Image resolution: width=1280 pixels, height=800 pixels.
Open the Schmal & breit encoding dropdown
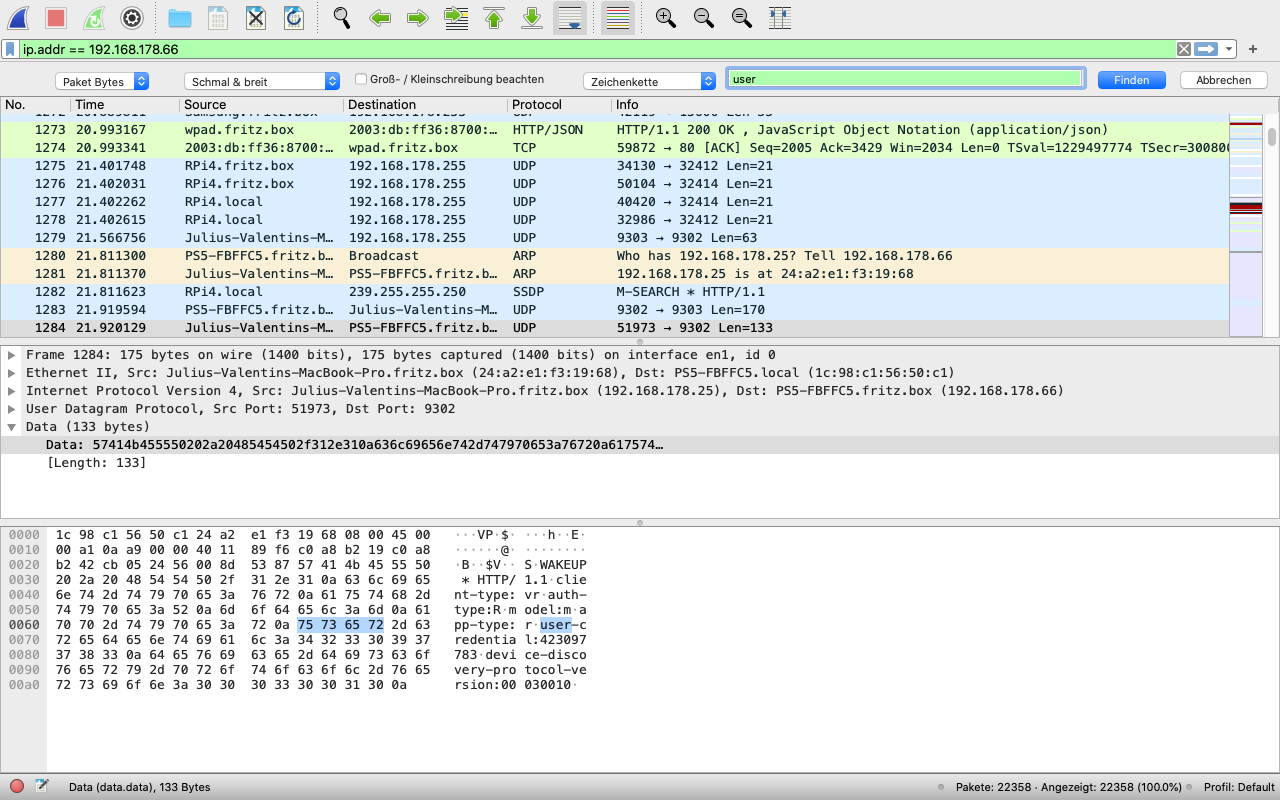point(262,81)
